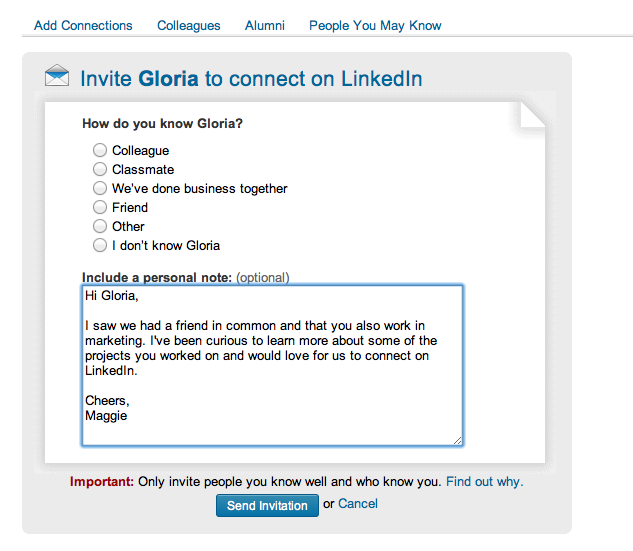Click the Colleague option label
This screenshot has width=633, height=551.
[140, 151]
